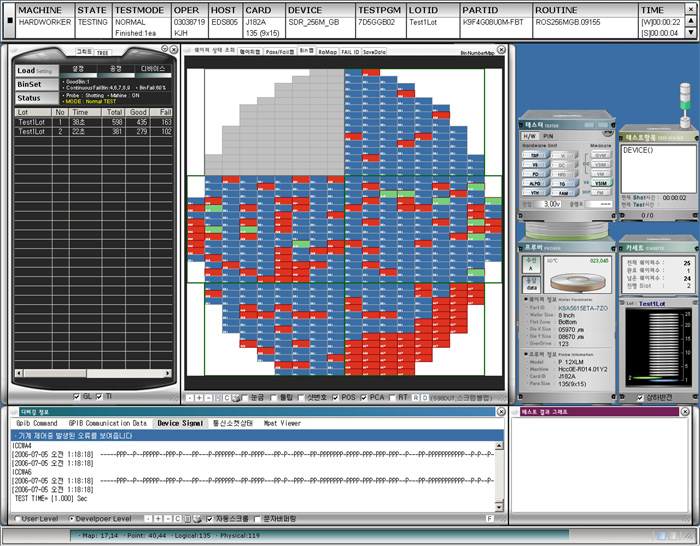The height and width of the screenshot is (546, 700).
Task: Click the TG hardware unit button
Action: (563, 183)
